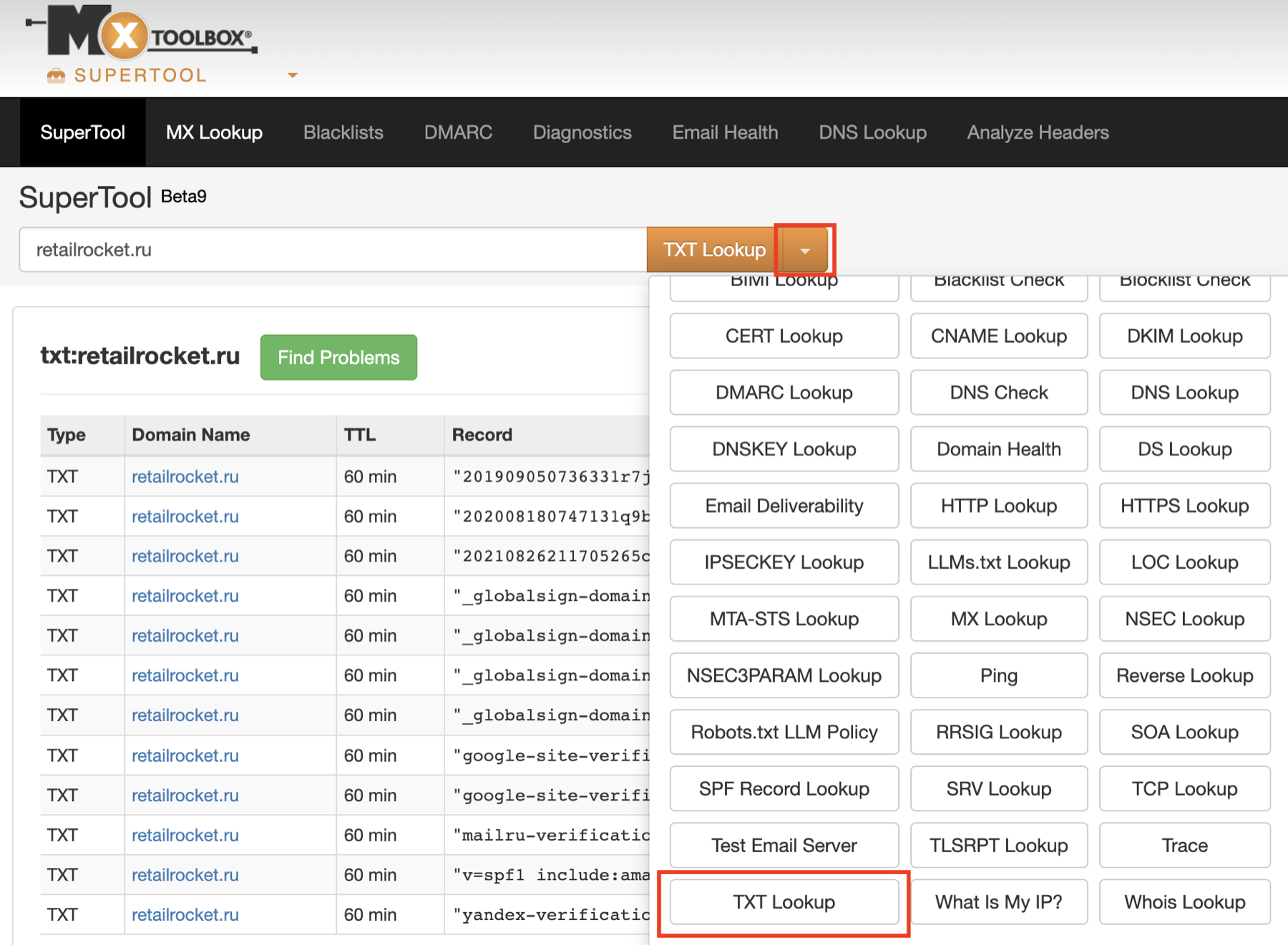The height and width of the screenshot is (945, 1288).
Task: Pick RRSIG Lookup option
Action: tap(999, 732)
